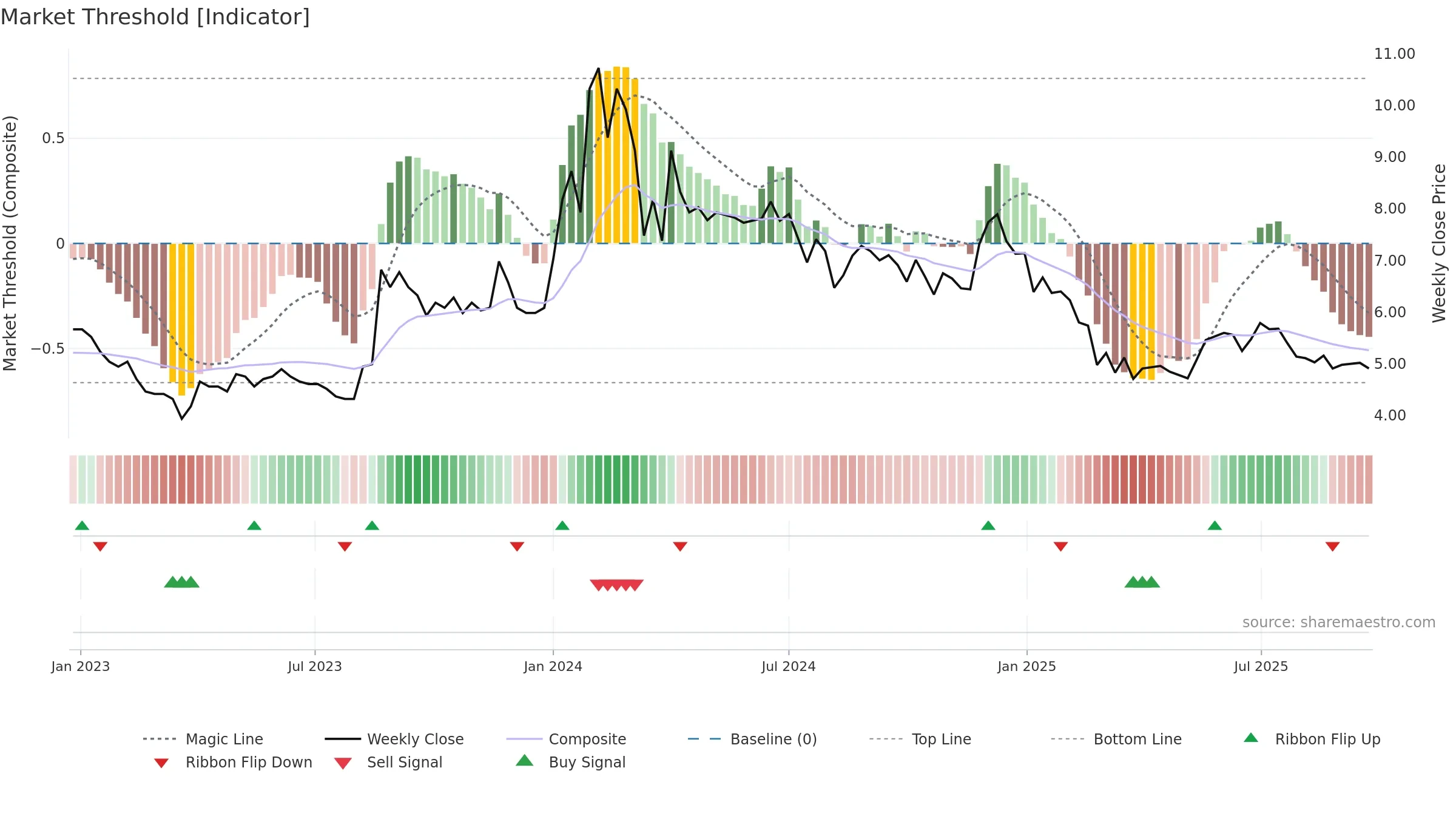Toggle the Sell Signal legend entry

point(388,762)
